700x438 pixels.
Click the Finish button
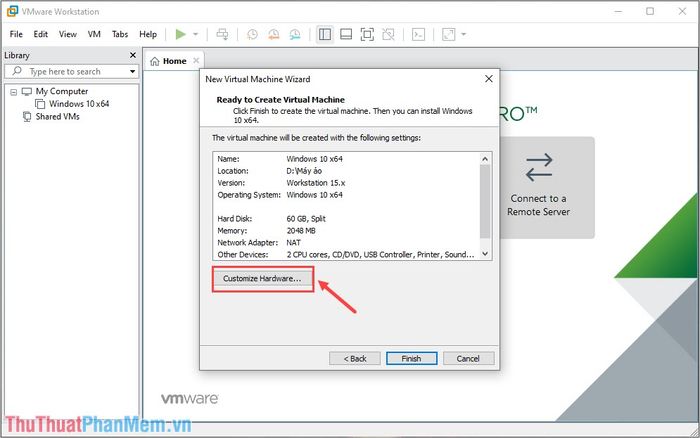click(411, 359)
